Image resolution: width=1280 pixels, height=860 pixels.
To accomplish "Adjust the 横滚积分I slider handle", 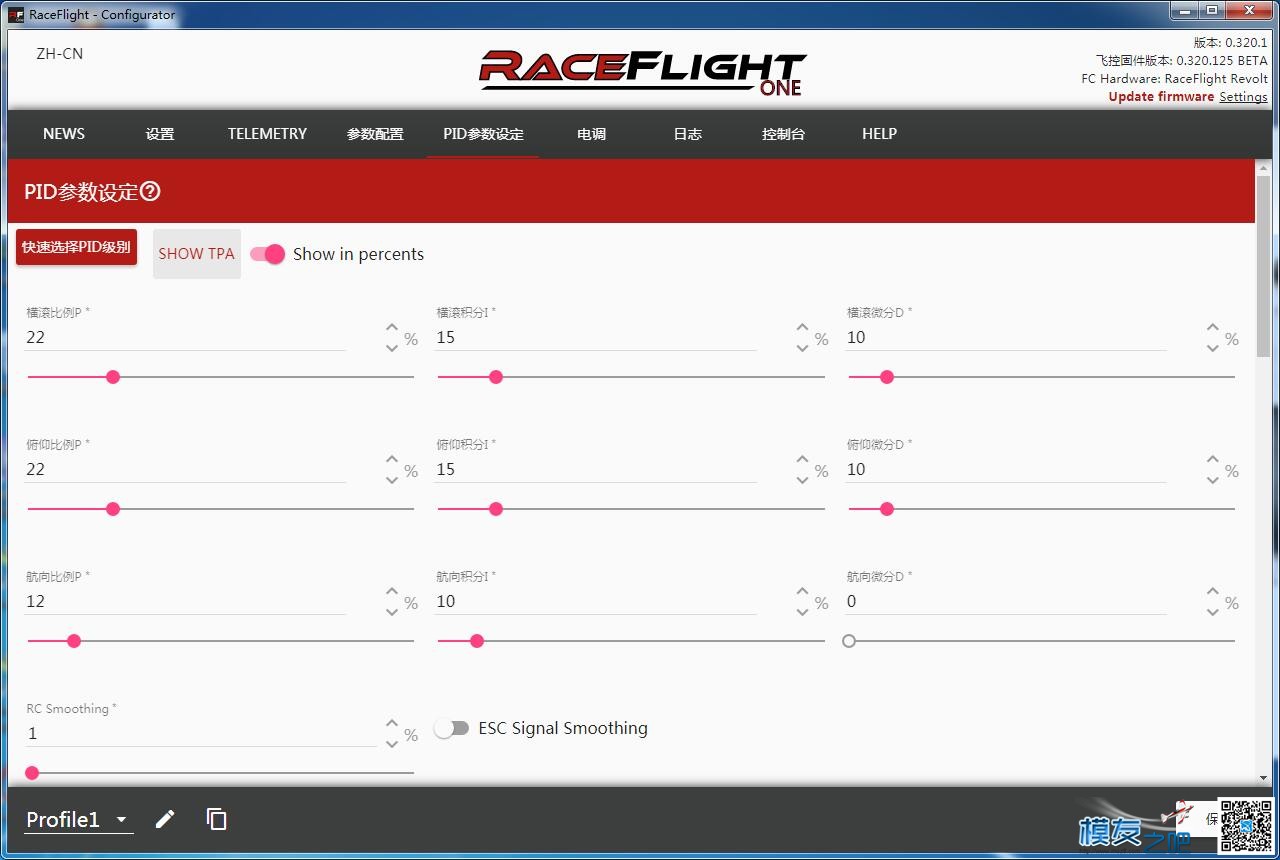I will (x=496, y=377).
